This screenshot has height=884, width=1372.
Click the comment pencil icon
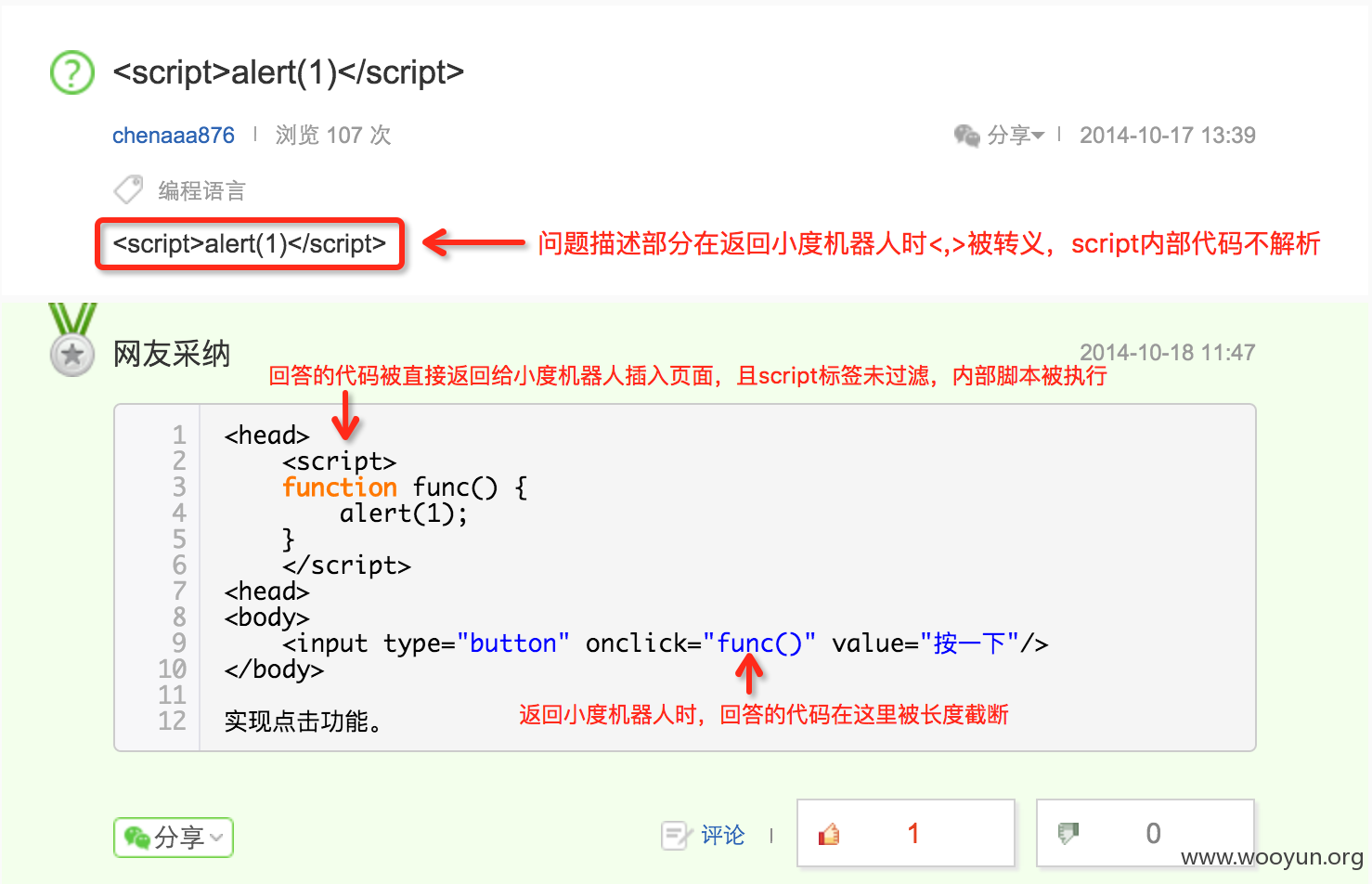[676, 836]
